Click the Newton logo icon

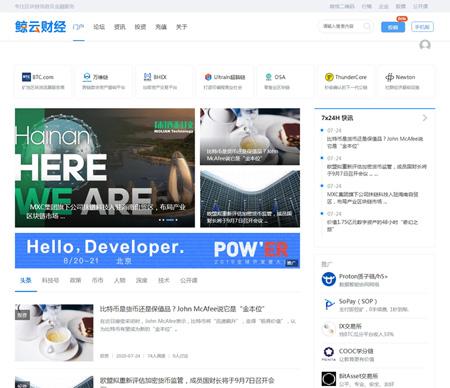click(x=389, y=77)
